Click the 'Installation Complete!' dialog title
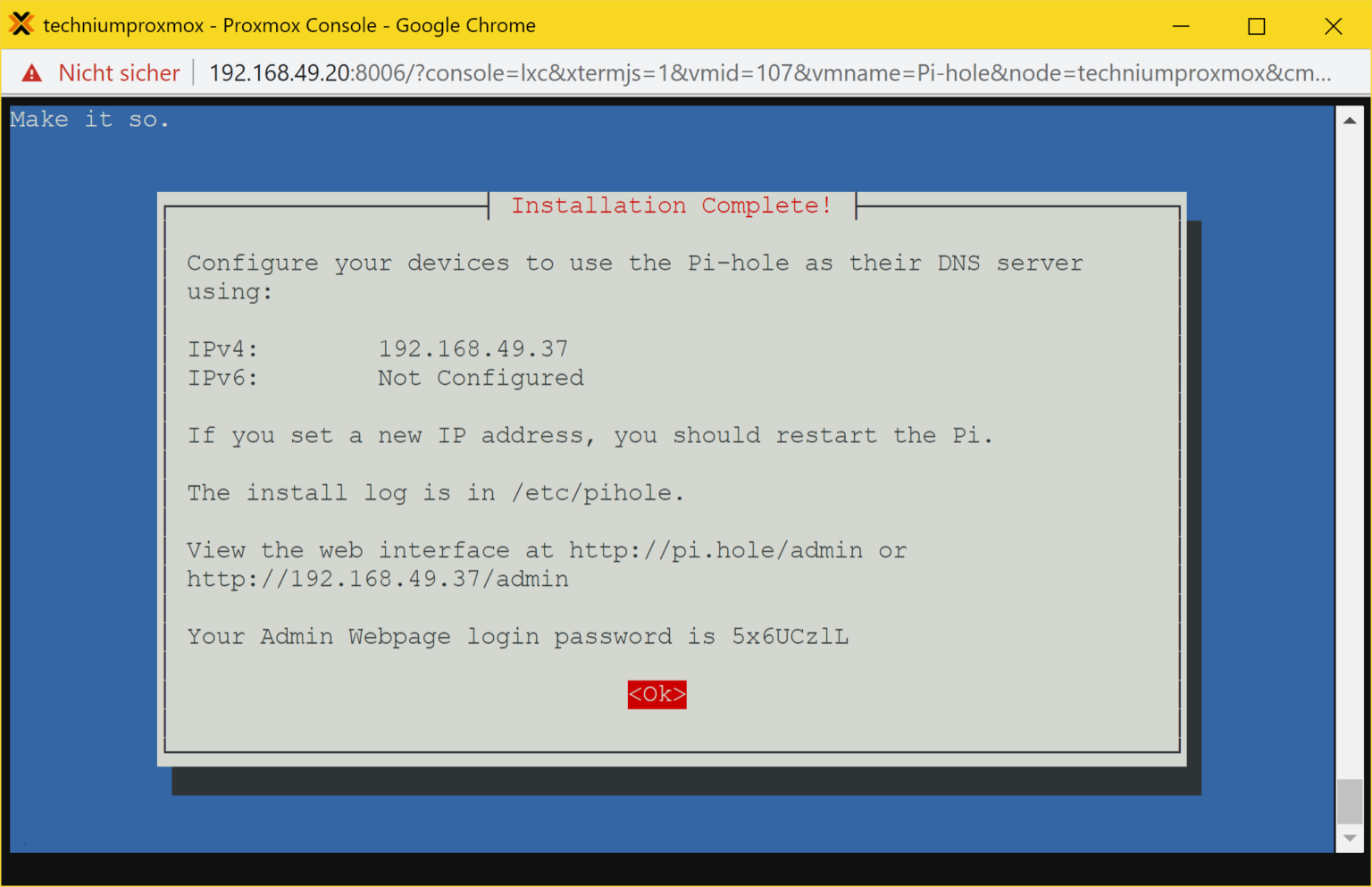The image size is (1372, 887). pyautogui.click(x=672, y=205)
